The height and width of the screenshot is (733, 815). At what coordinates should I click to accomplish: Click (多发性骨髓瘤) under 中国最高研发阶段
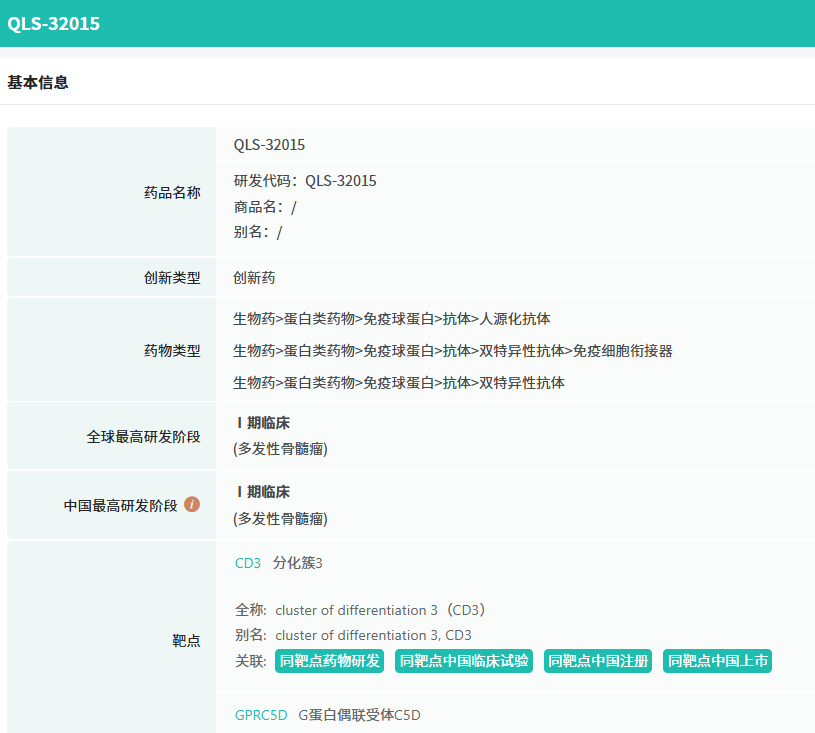coord(281,518)
